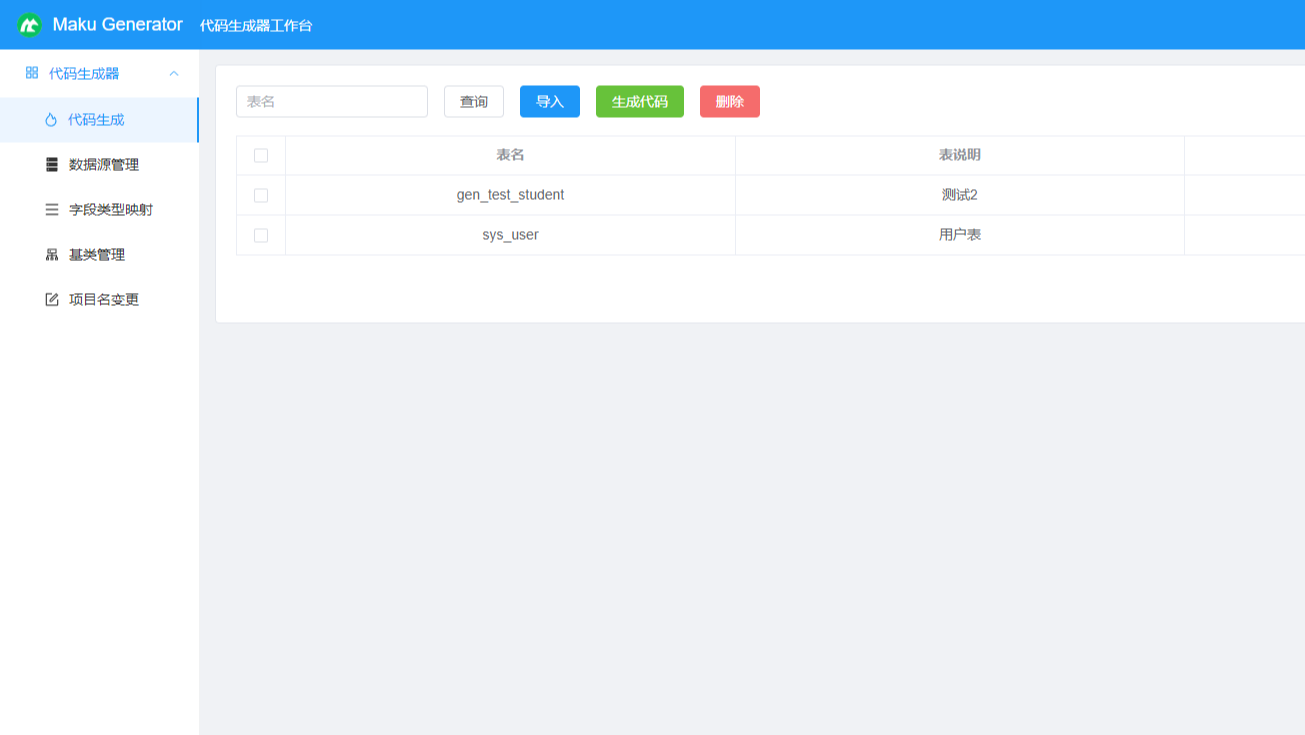Viewport: 1305px width, 735px height.
Task: Click the 表名 column header
Action: (510, 156)
